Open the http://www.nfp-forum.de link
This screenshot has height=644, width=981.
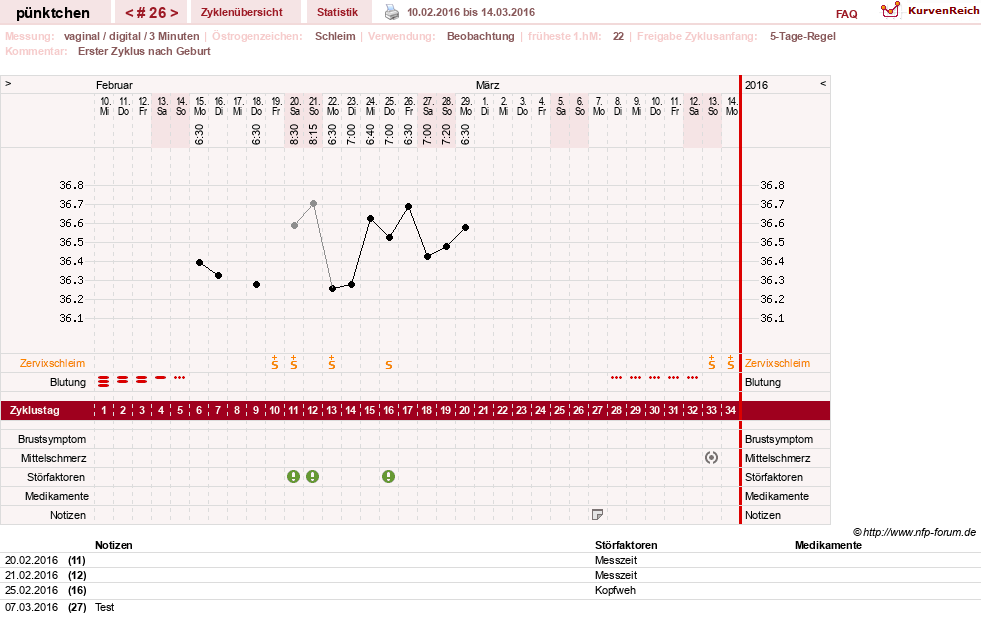(x=919, y=532)
